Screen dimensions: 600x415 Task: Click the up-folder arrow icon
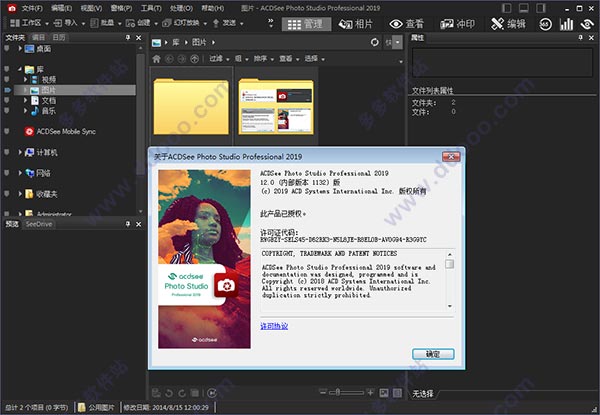tap(194, 59)
